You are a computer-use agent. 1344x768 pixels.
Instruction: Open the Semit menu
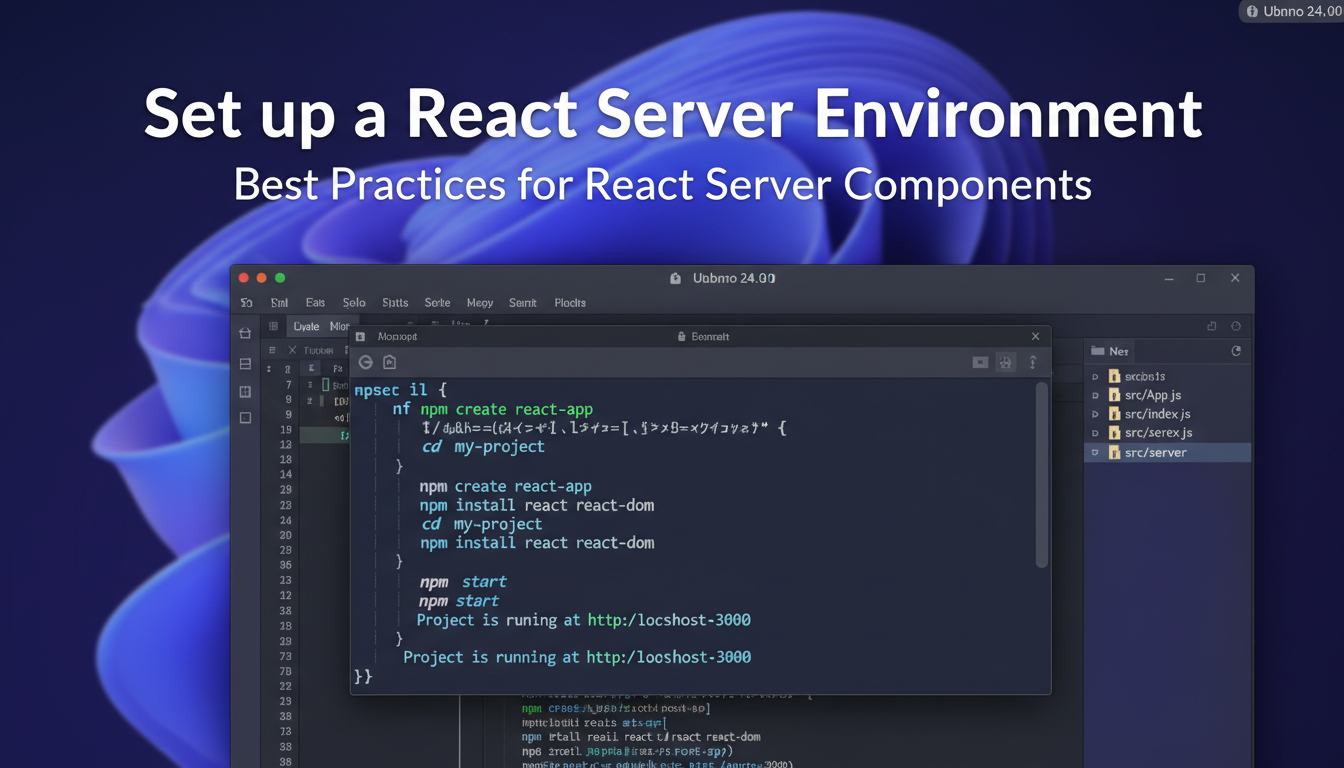pos(523,302)
